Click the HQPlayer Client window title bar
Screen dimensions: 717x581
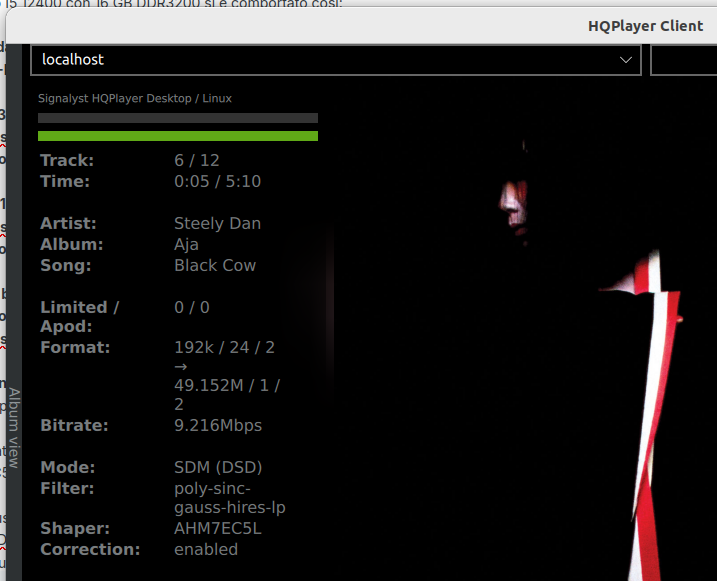[361, 26]
